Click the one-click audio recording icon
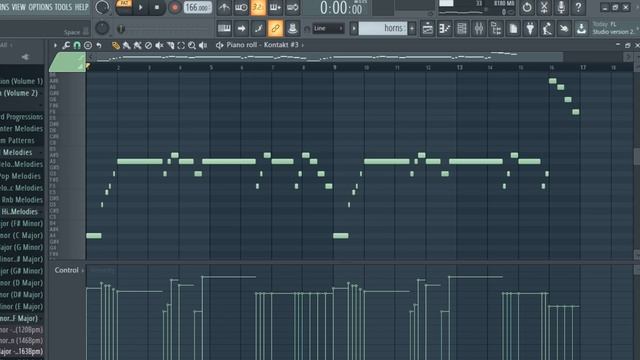The image size is (640, 360). [x=564, y=29]
